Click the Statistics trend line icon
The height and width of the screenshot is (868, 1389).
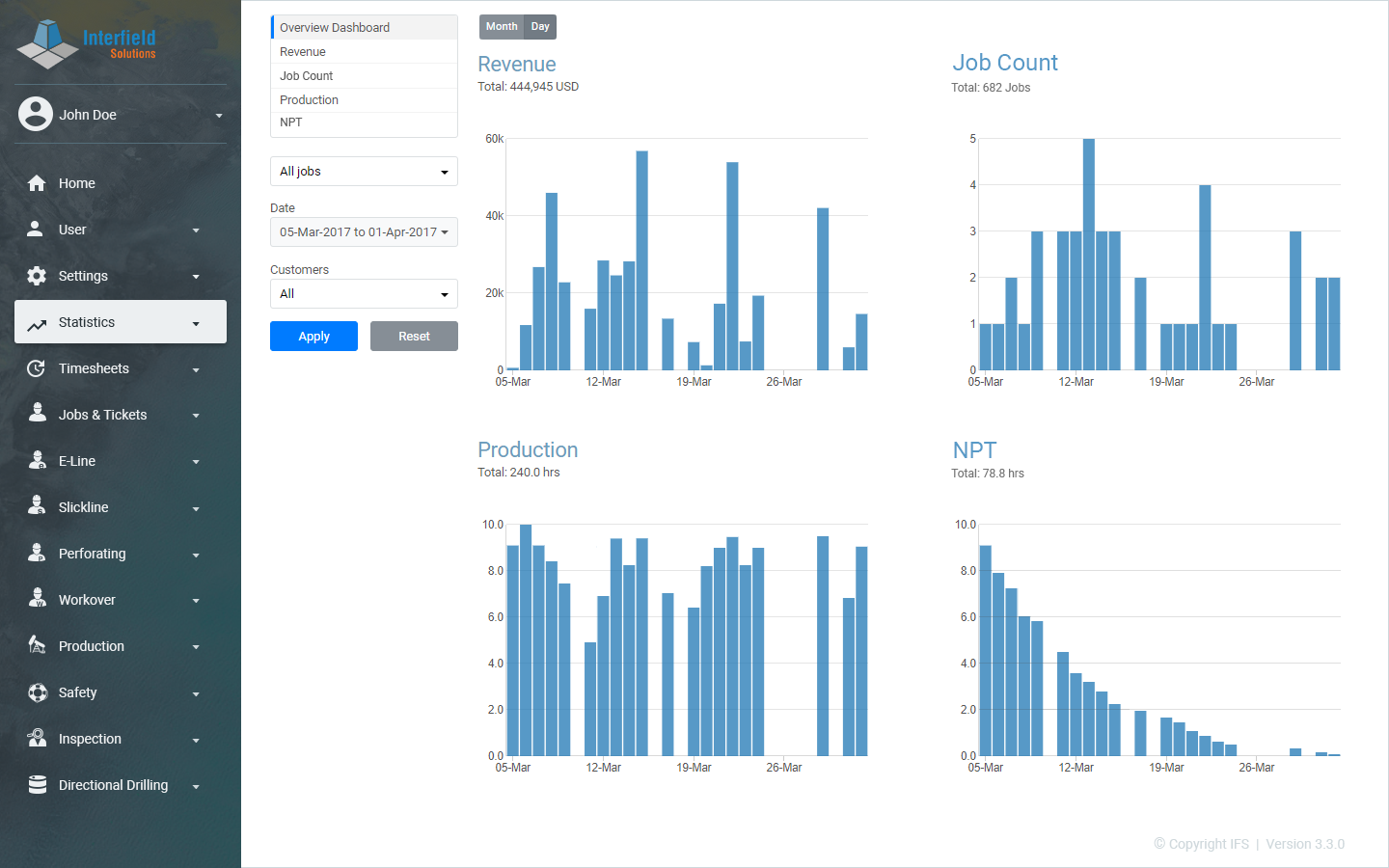pos(37,325)
